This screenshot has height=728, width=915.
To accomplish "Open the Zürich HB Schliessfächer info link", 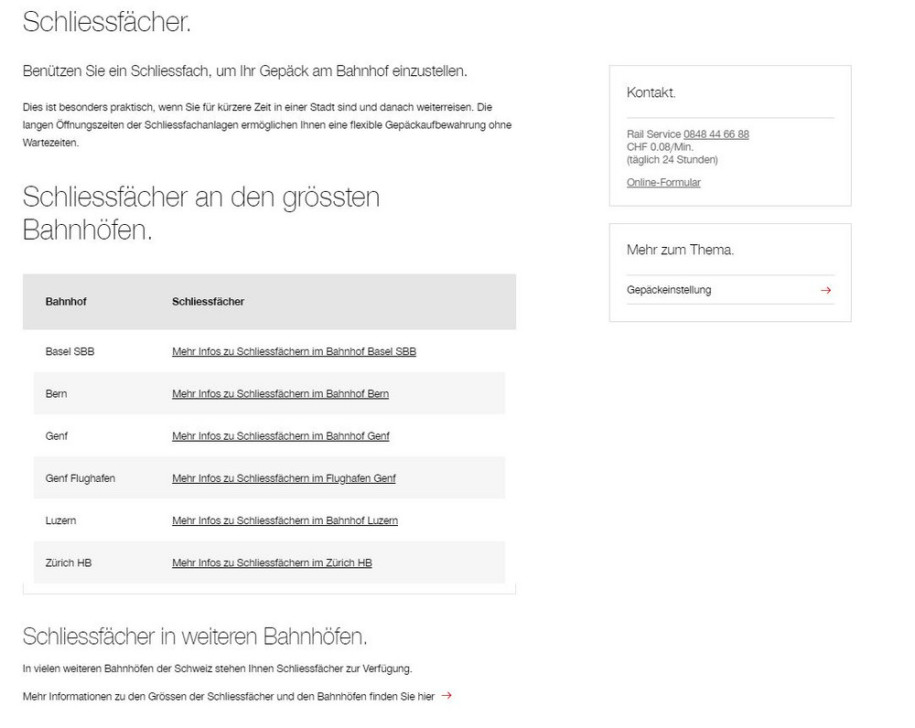I will tap(271, 562).
